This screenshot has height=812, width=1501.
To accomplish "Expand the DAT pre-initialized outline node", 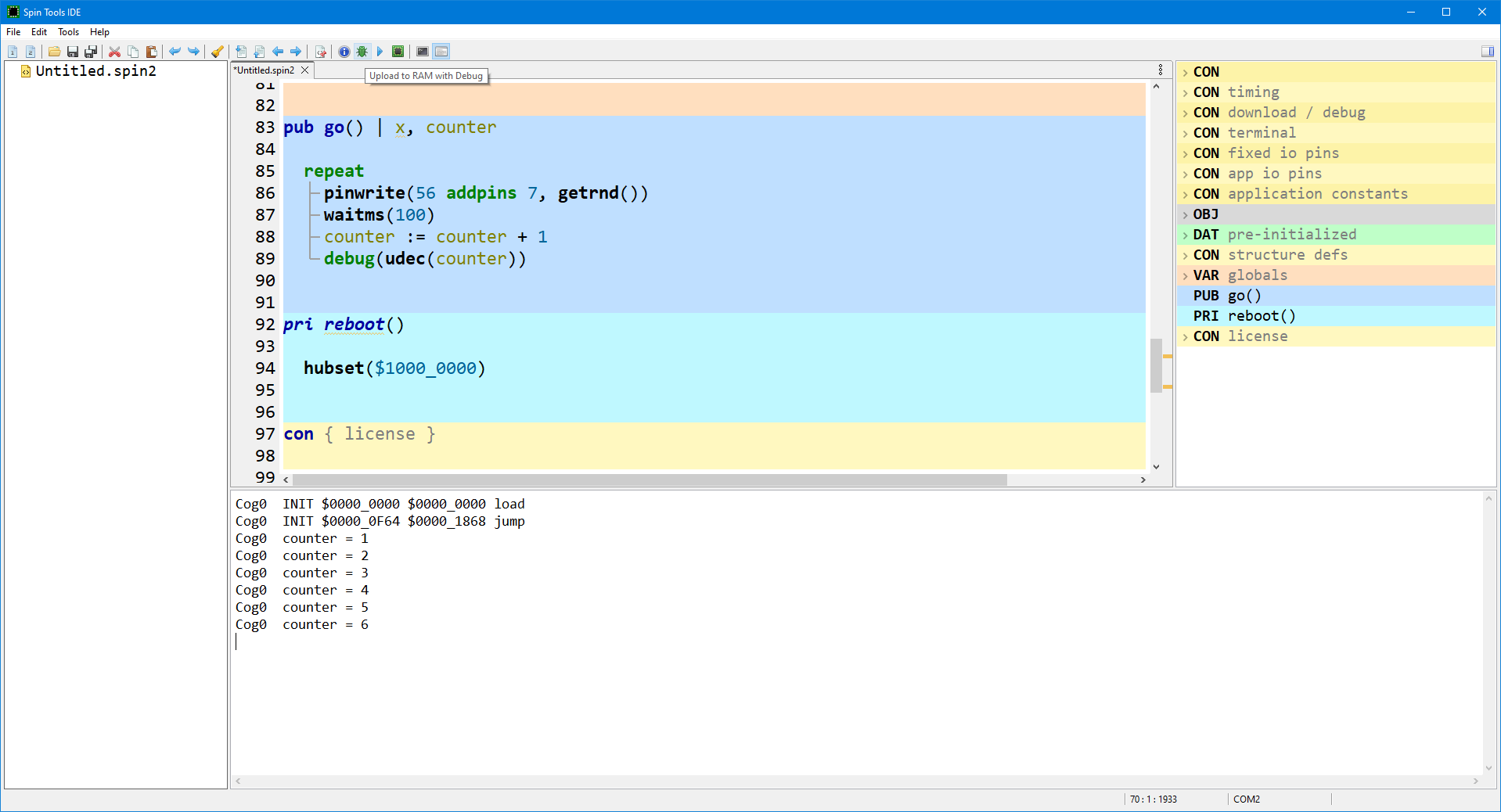I will tap(1186, 235).
